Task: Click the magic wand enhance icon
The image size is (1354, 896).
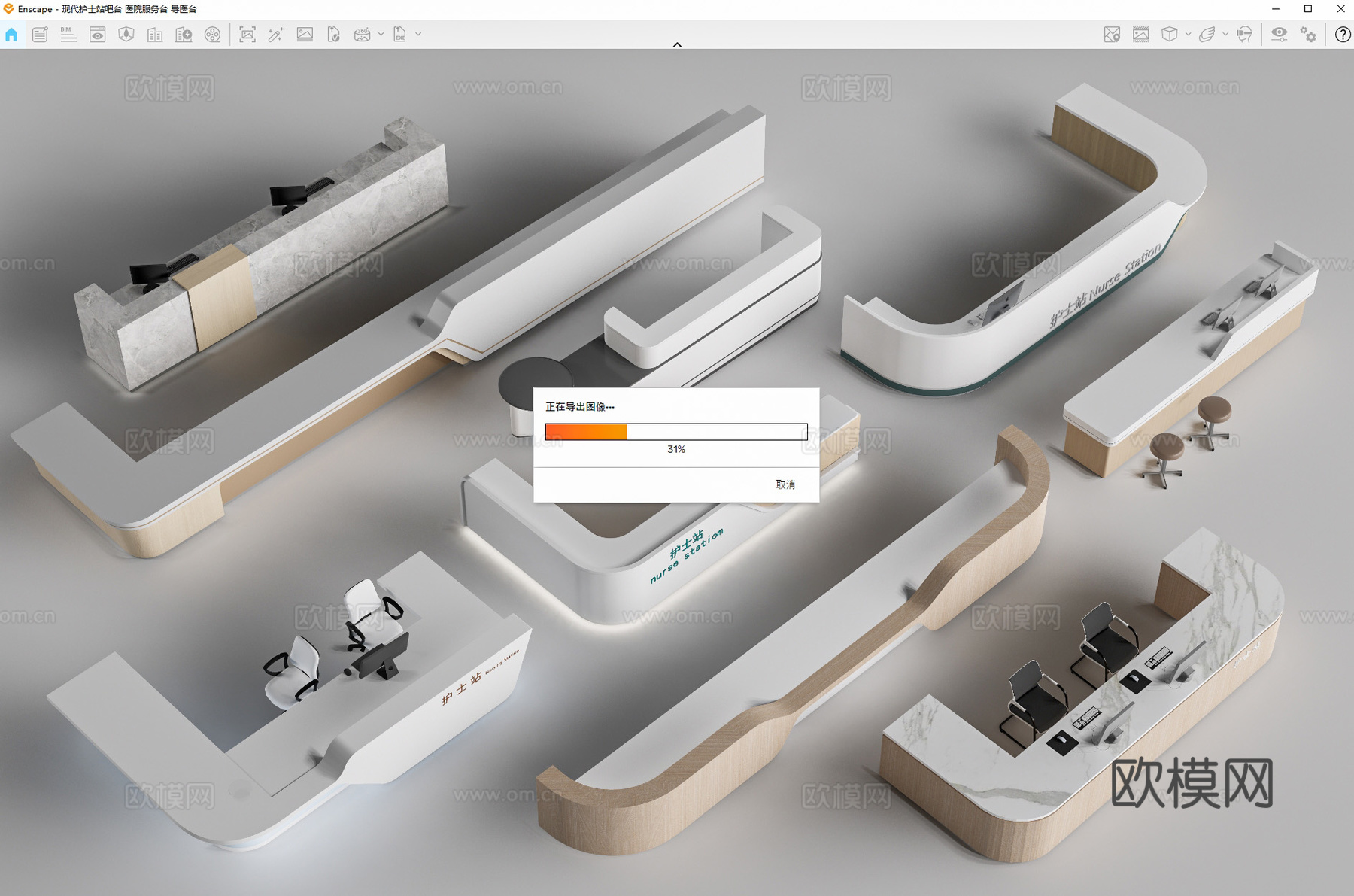Action: pos(275,35)
